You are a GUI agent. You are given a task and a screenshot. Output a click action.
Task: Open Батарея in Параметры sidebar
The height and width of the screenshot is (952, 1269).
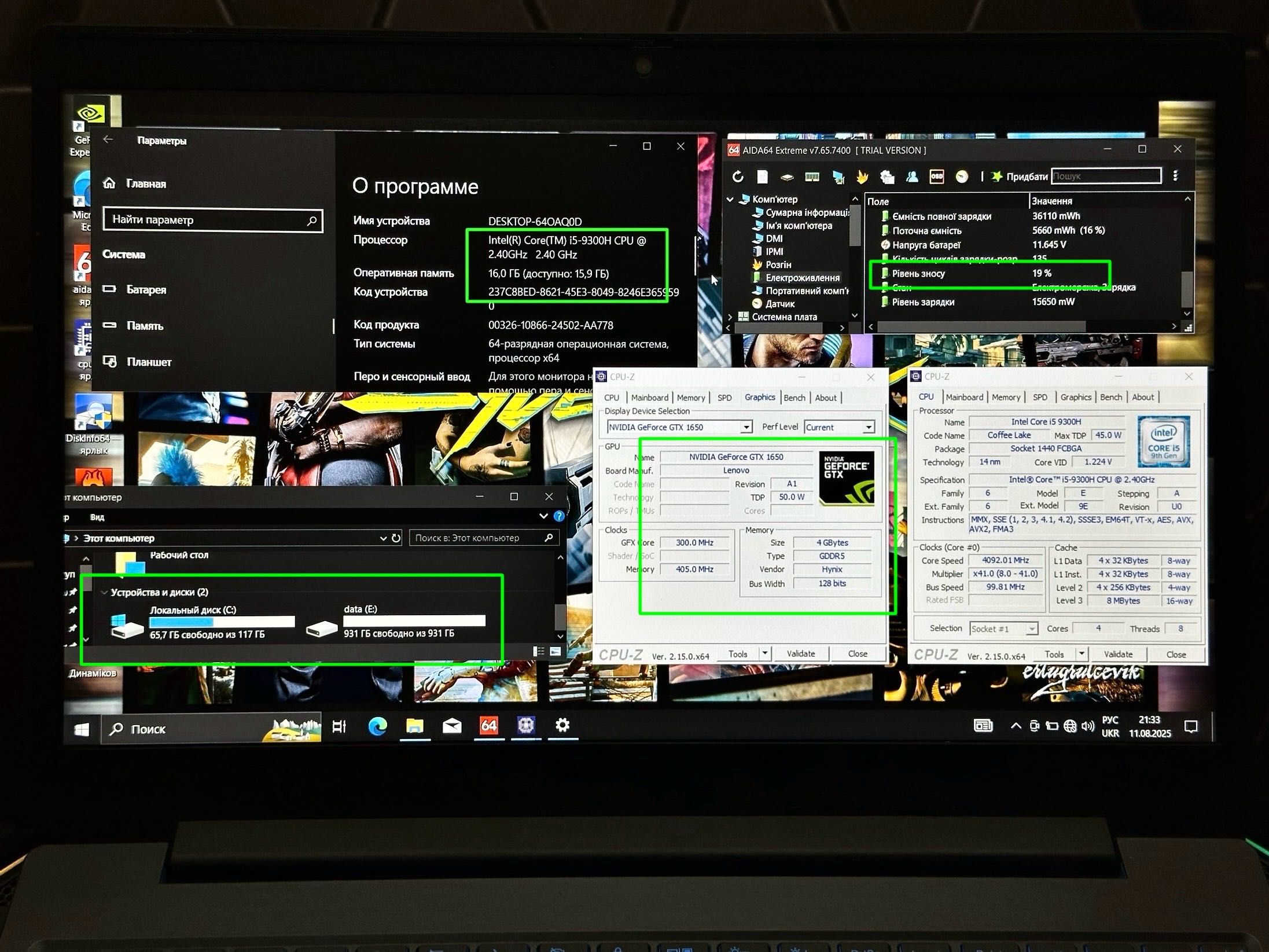pos(134,289)
